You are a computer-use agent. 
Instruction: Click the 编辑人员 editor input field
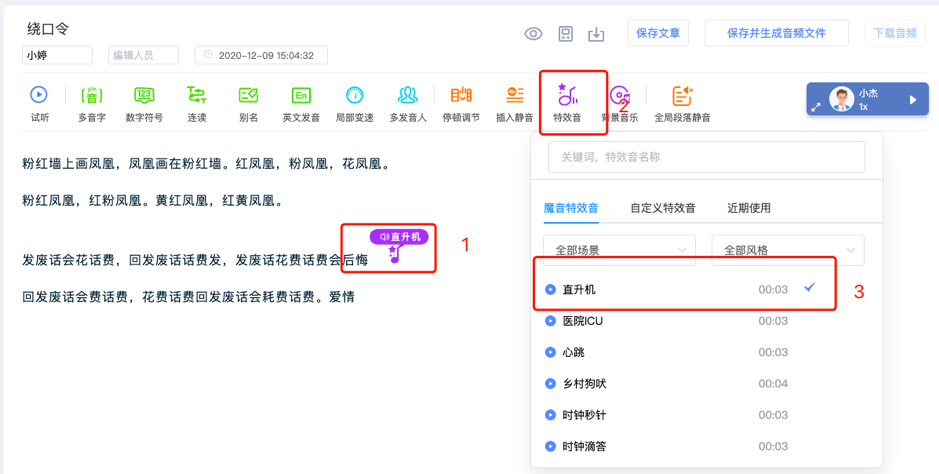(x=144, y=55)
